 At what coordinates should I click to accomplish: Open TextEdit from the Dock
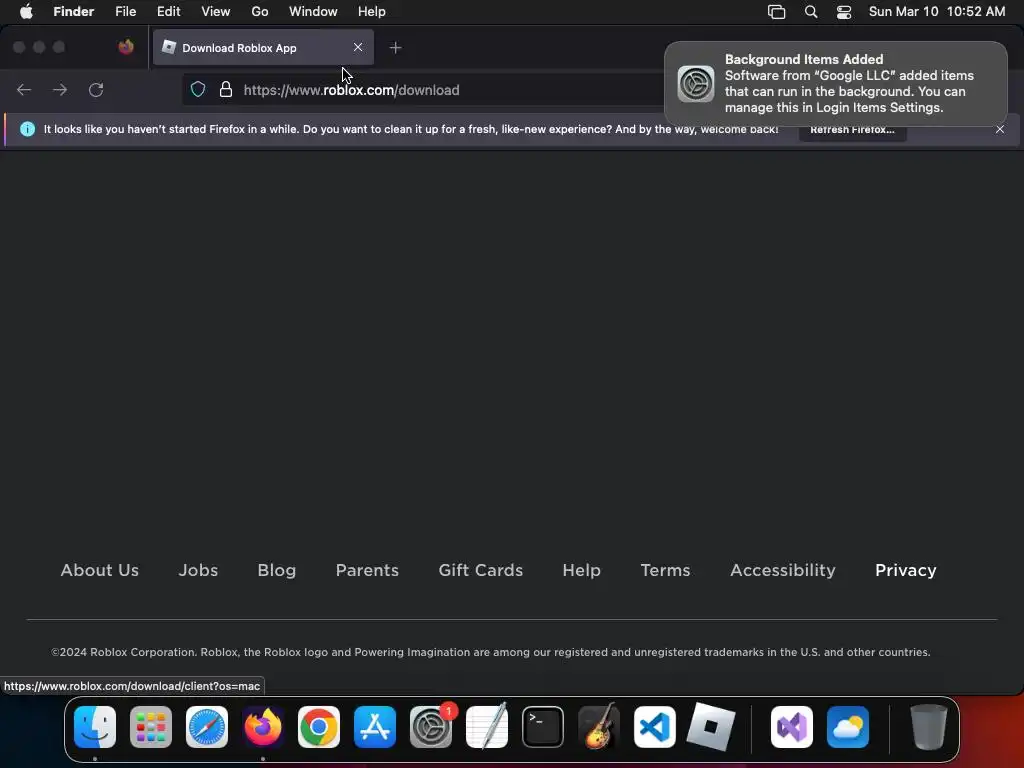(487, 727)
